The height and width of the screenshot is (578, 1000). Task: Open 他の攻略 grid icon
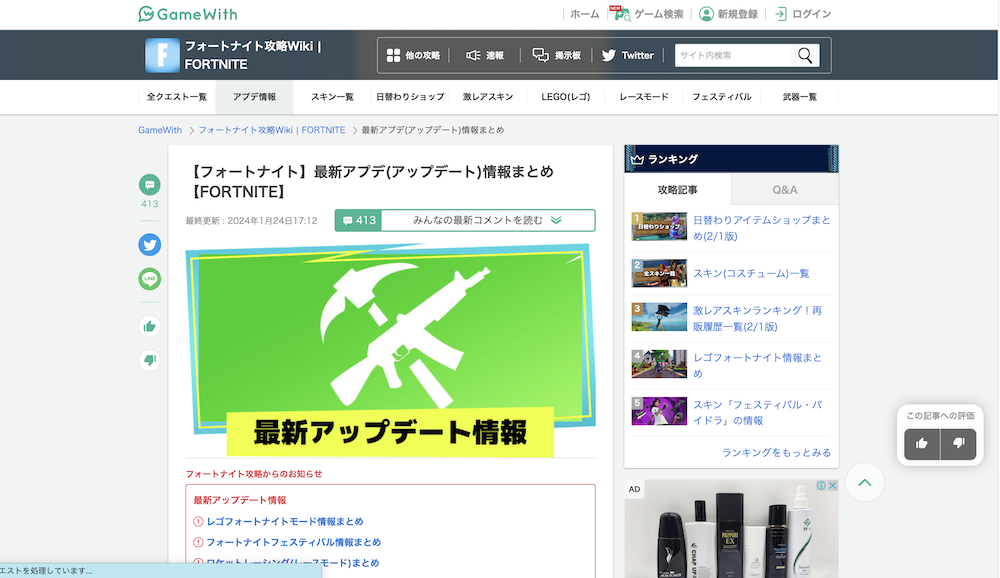(393, 56)
